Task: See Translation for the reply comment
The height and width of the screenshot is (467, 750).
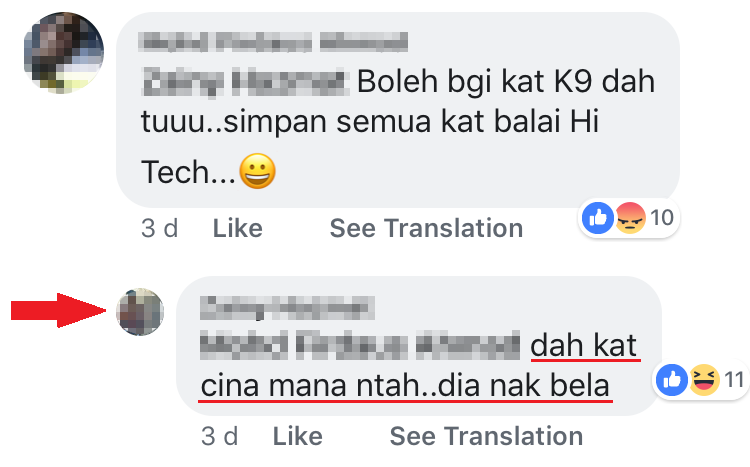Action: pos(486,436)
